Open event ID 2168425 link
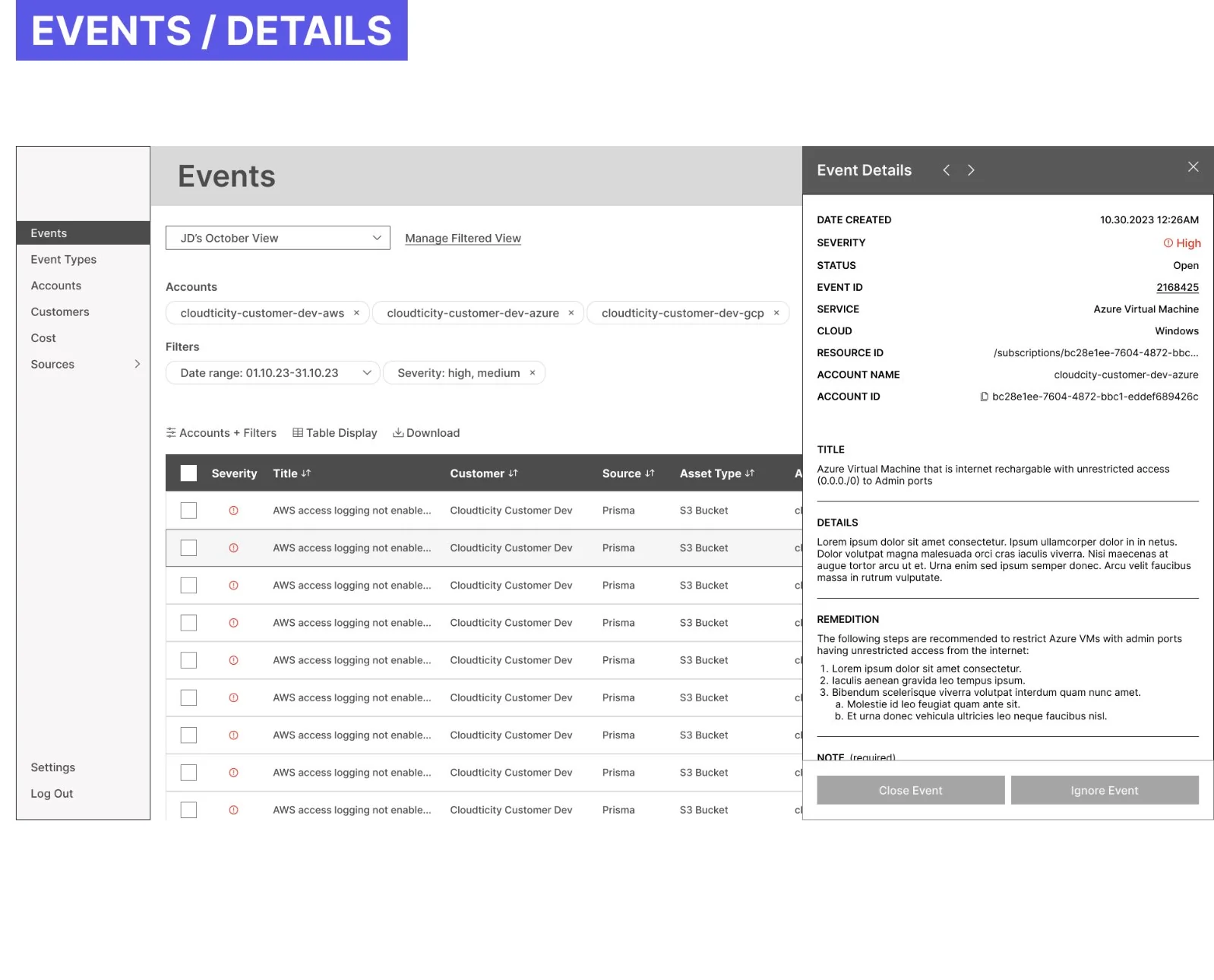Image resolution: width=1214 pixels, height=980 pixels. (x=1177, y=287)
